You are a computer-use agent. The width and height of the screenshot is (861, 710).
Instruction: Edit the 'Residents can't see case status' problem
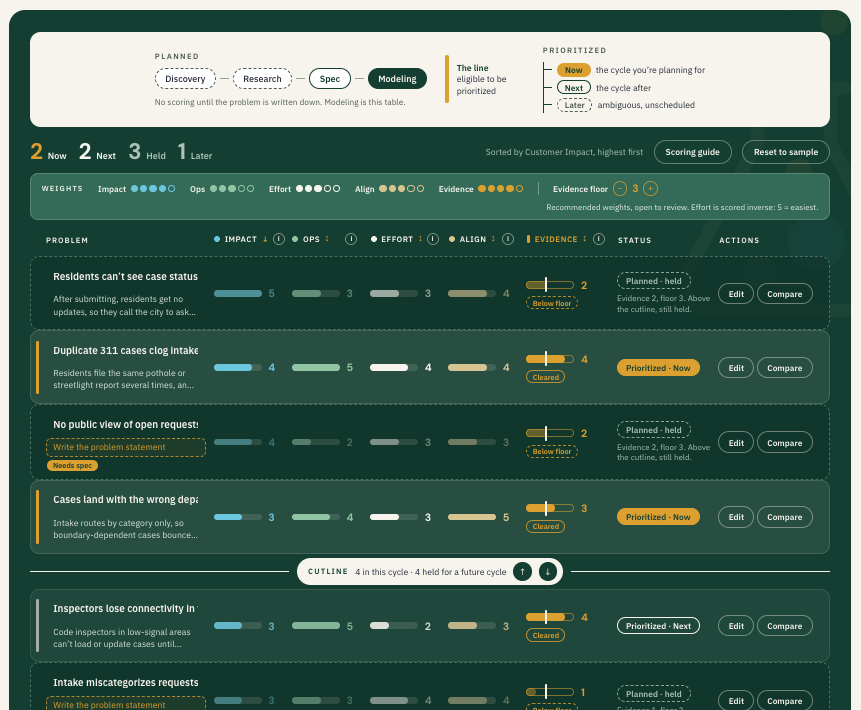(x=736, y=294)
